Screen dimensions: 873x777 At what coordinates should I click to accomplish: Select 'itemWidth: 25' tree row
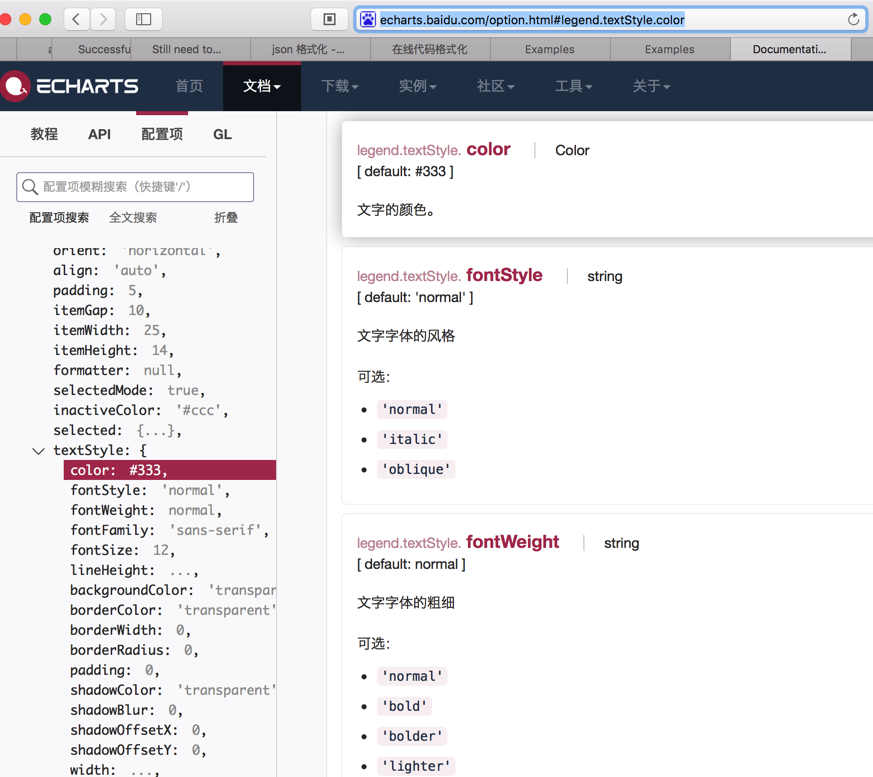coord(110,331)
